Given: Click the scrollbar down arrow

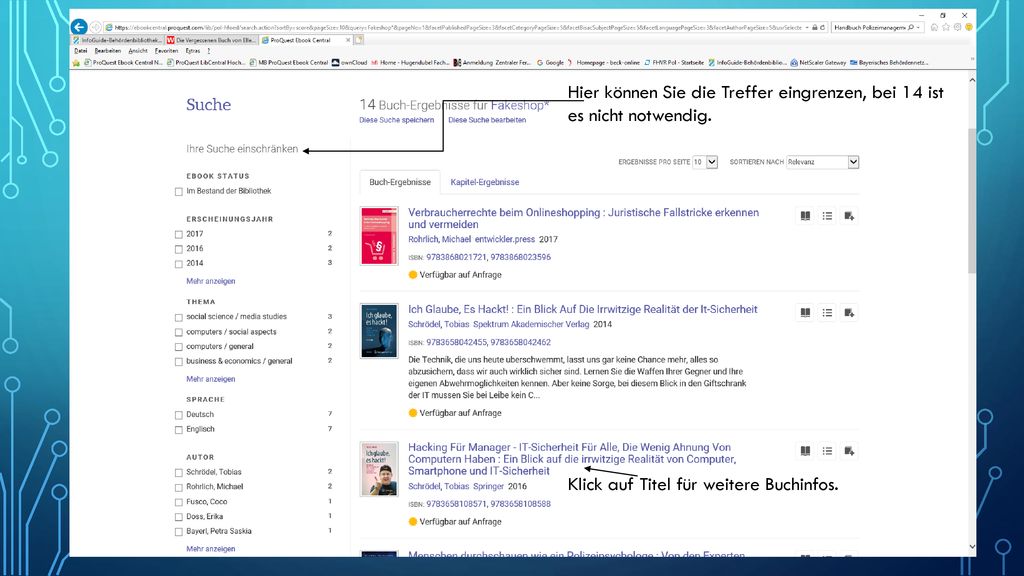Looking at the screenshot, I should pos(972,547).
